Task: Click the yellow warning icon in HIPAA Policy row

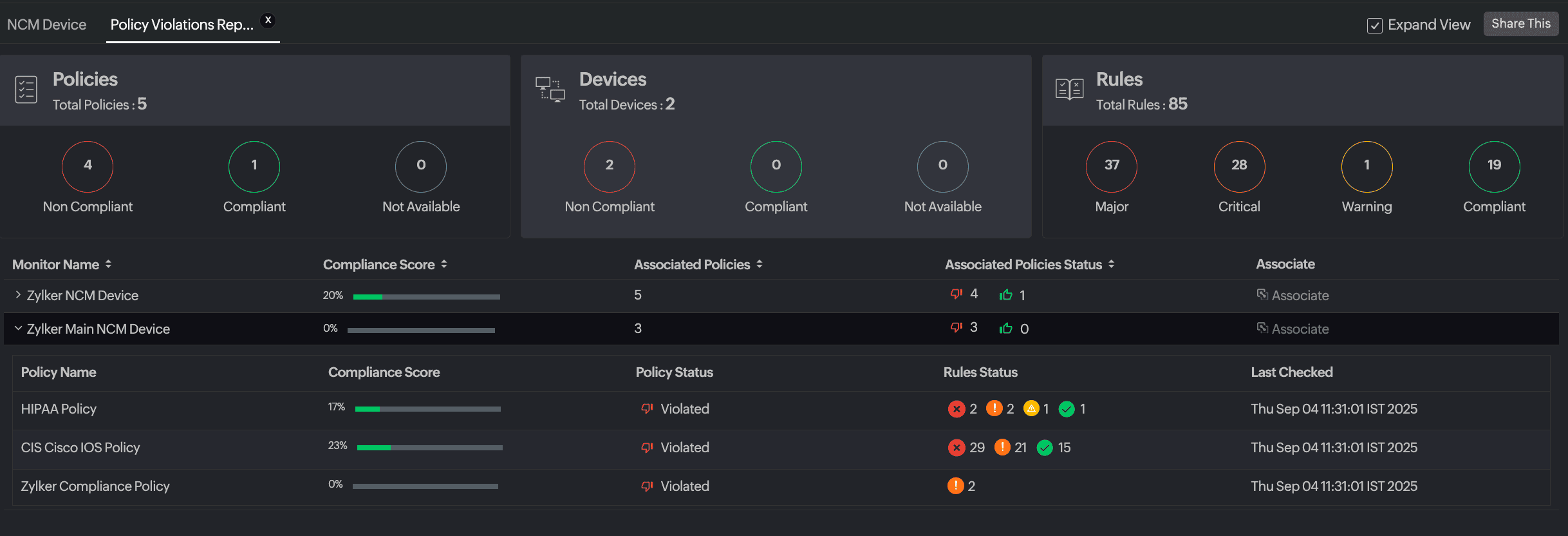Action: pyautogui.click(x=1031, y=409)
